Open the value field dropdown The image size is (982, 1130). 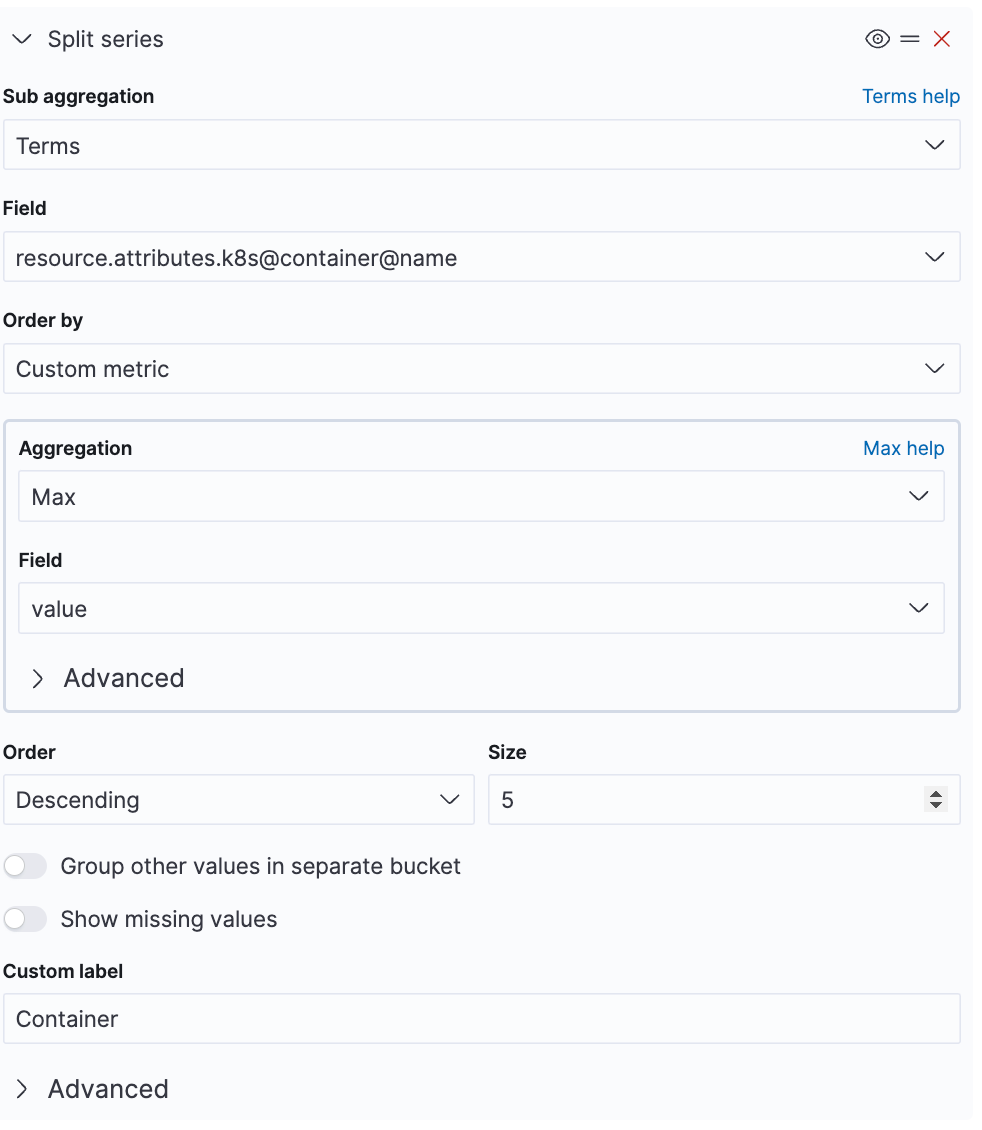coord(481,609)
